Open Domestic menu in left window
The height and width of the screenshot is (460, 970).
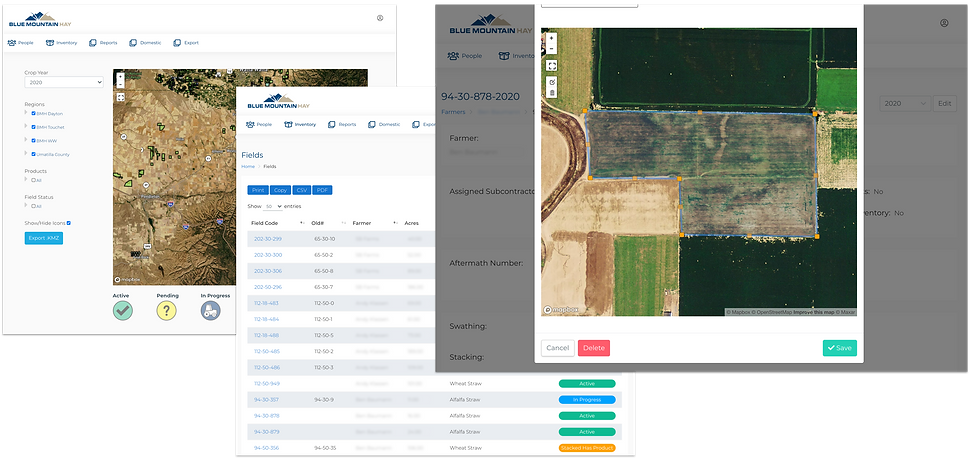coord(145,43)
